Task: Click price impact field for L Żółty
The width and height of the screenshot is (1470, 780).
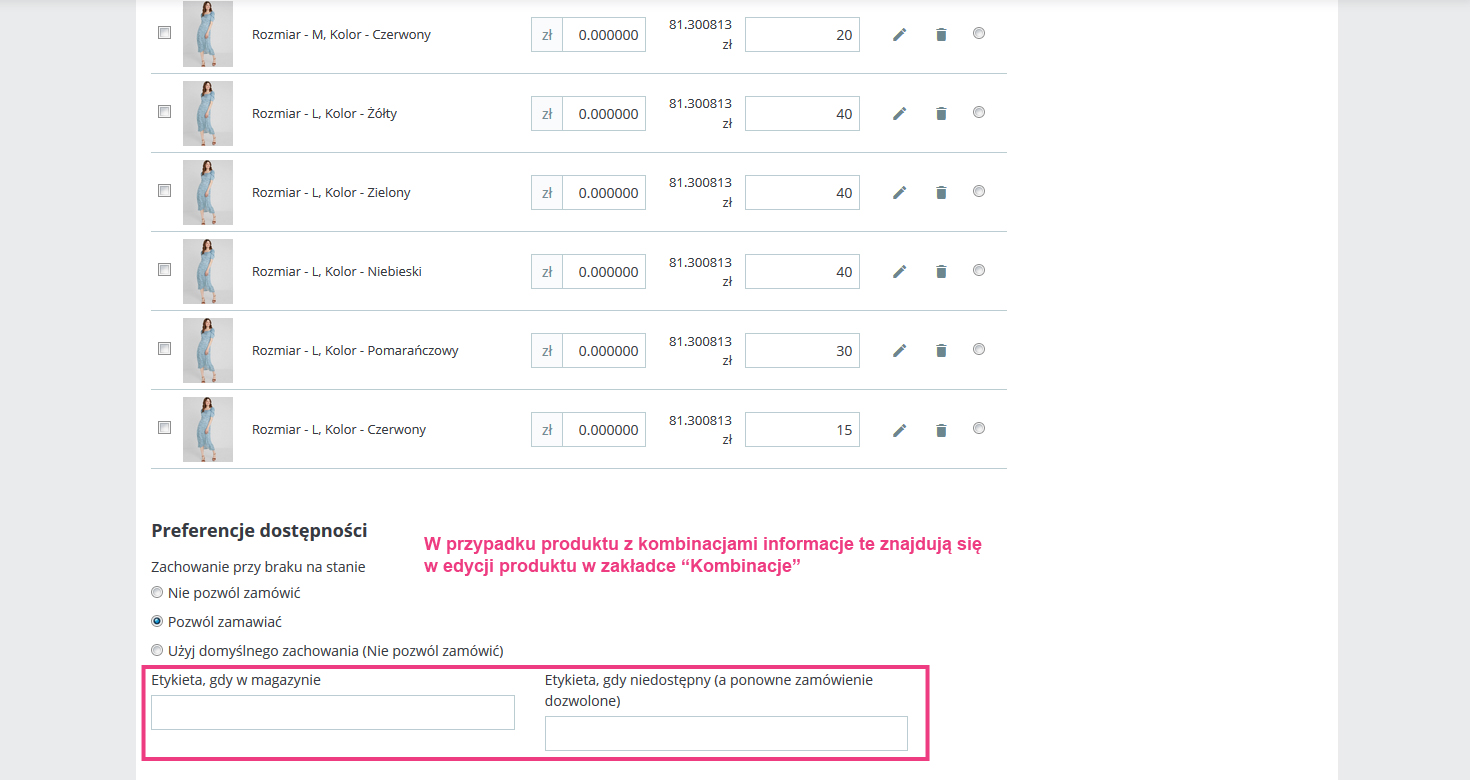Action: [603, 114]
